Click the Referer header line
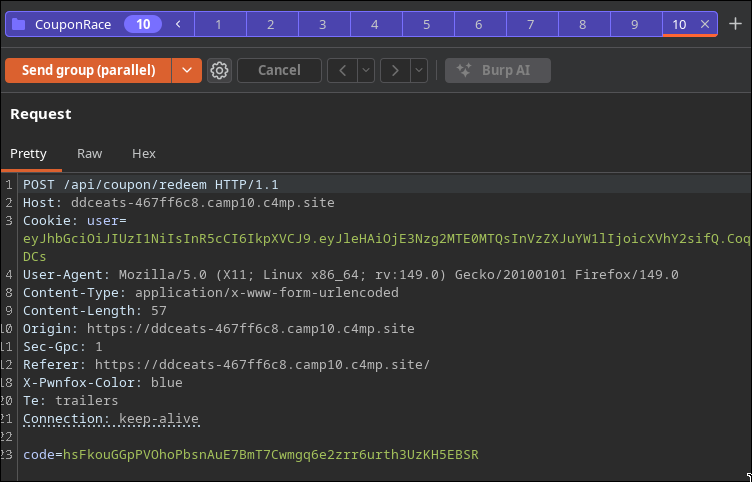The height and width of the screenshot is (482, 752). [x=226, y=364]
